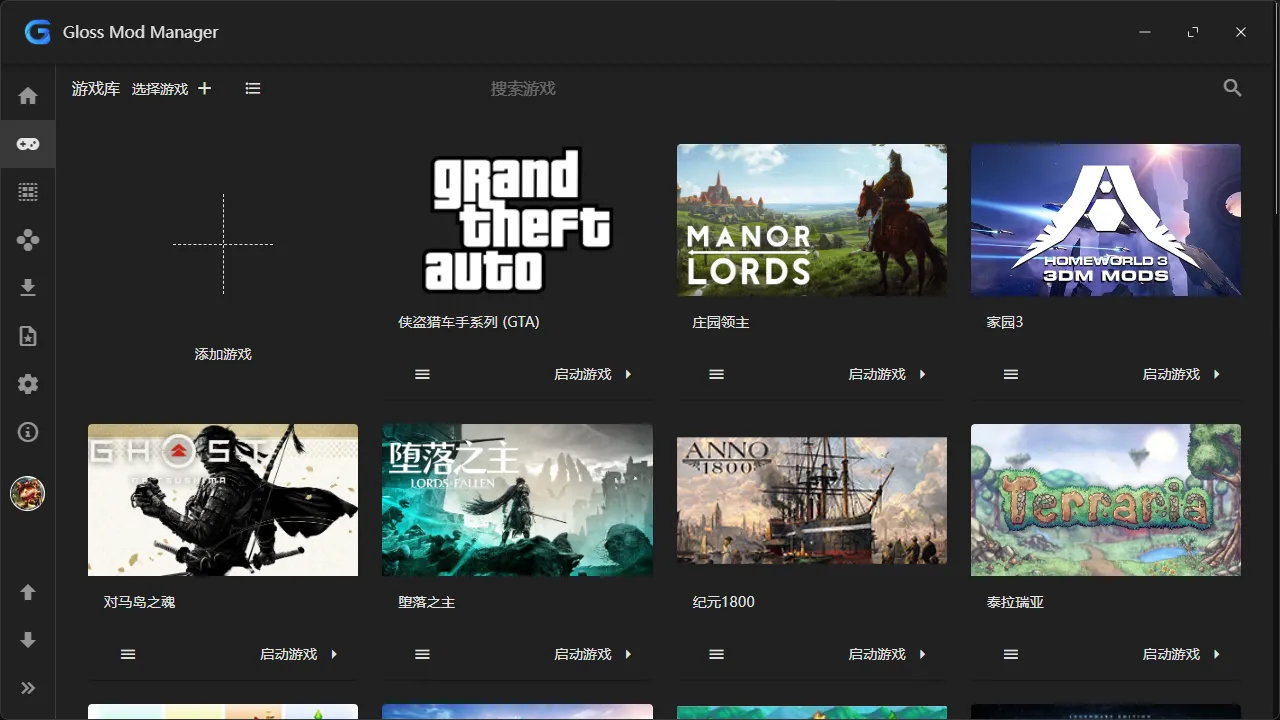Open the Home page from the sidebar

[27, 93]
